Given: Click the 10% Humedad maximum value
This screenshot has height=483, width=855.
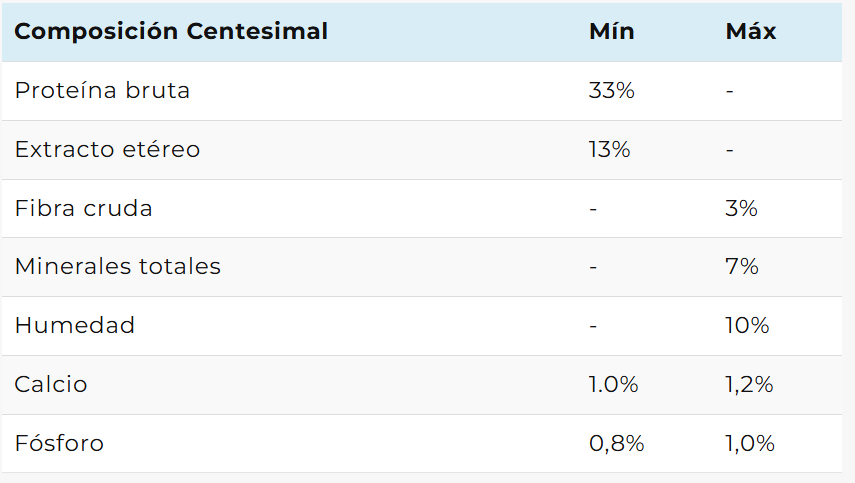Looking at the screenshot, I should 746,326.
